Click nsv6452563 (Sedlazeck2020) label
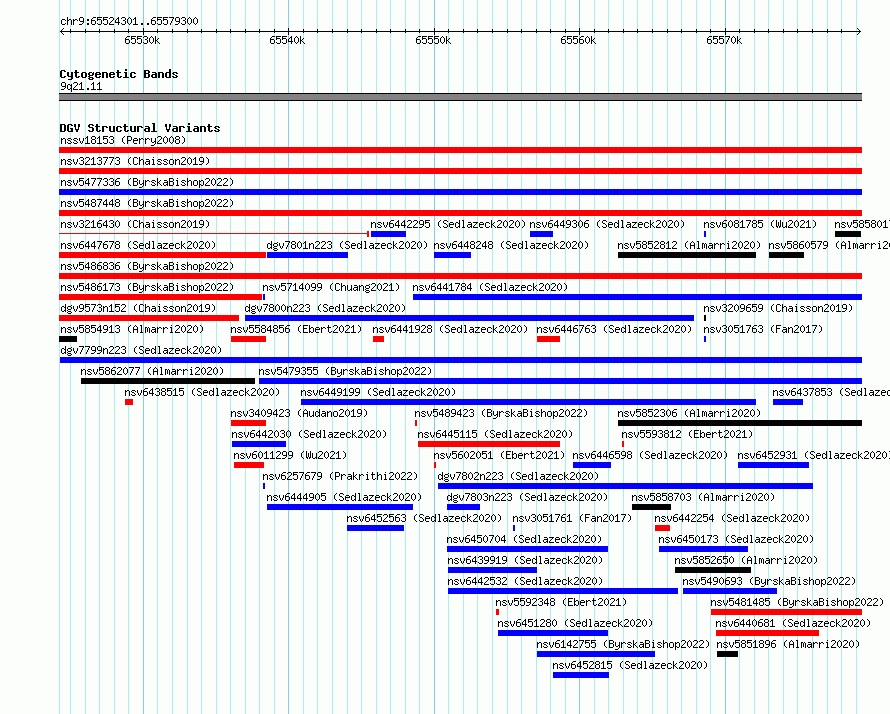The height and width of the screenshot is (714, 890). pos(424,518)
